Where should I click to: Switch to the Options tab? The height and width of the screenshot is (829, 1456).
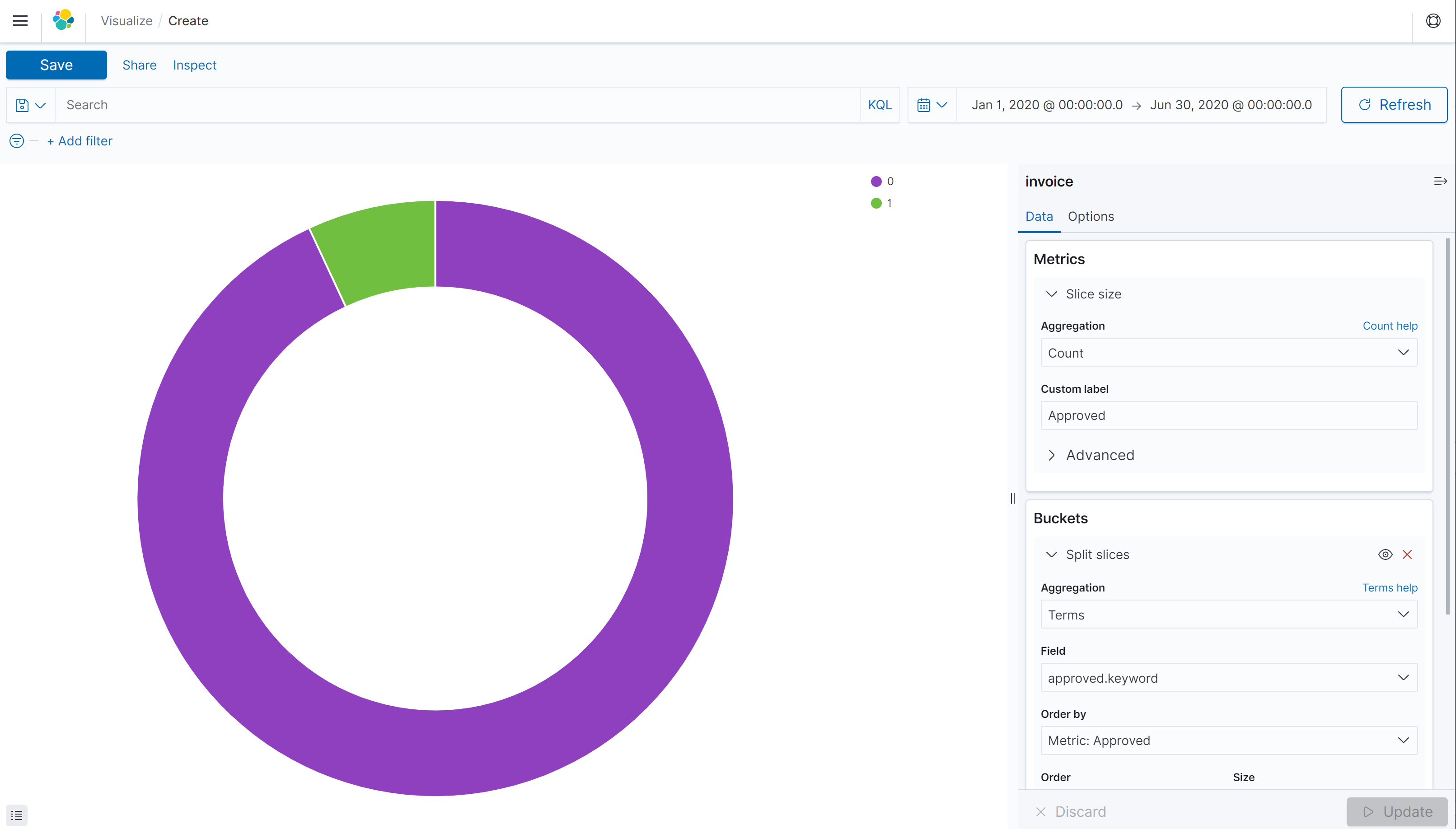pos(1090,216)
